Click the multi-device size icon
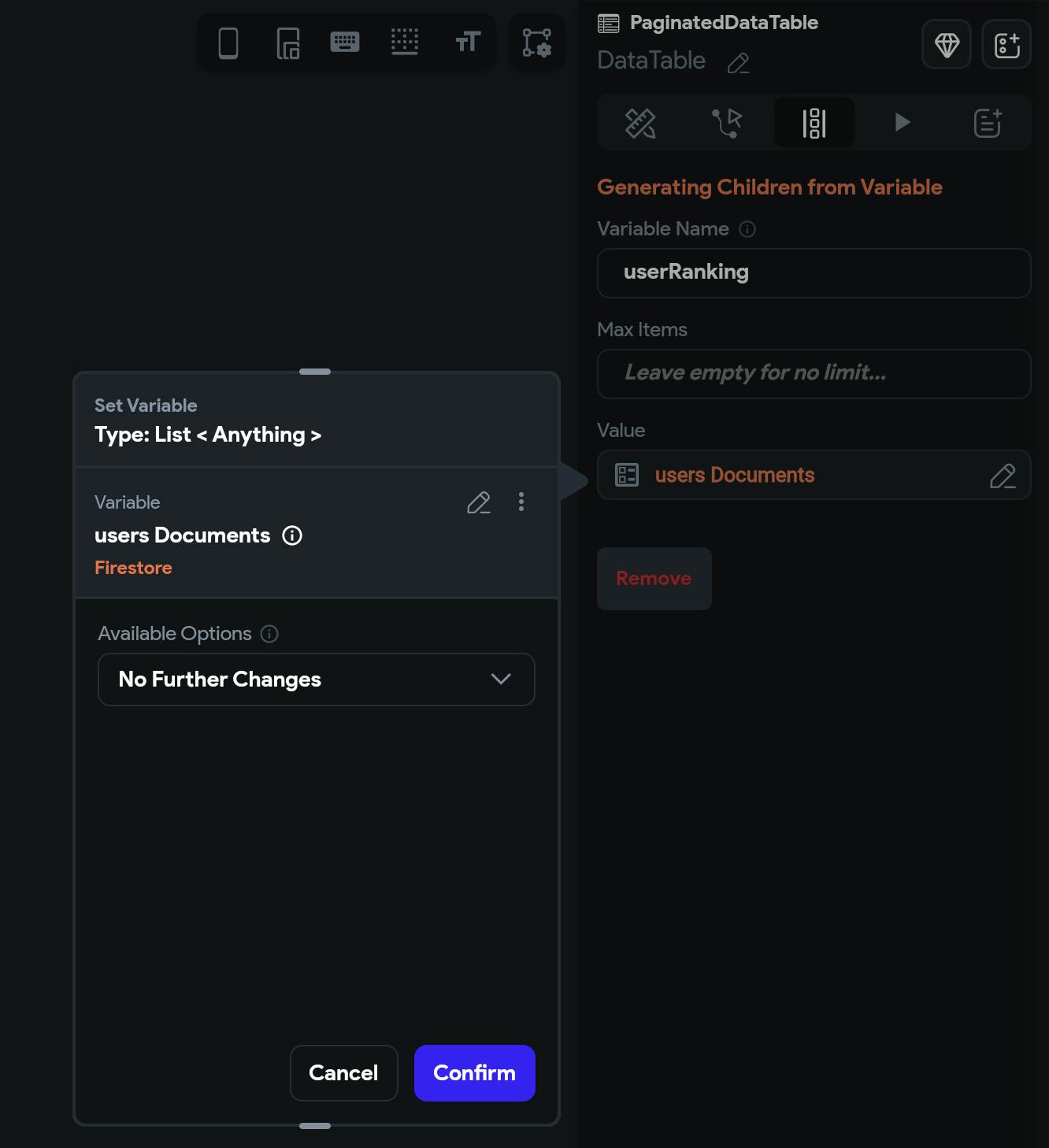This screenshot has width=1049, height=1148. 287,43
